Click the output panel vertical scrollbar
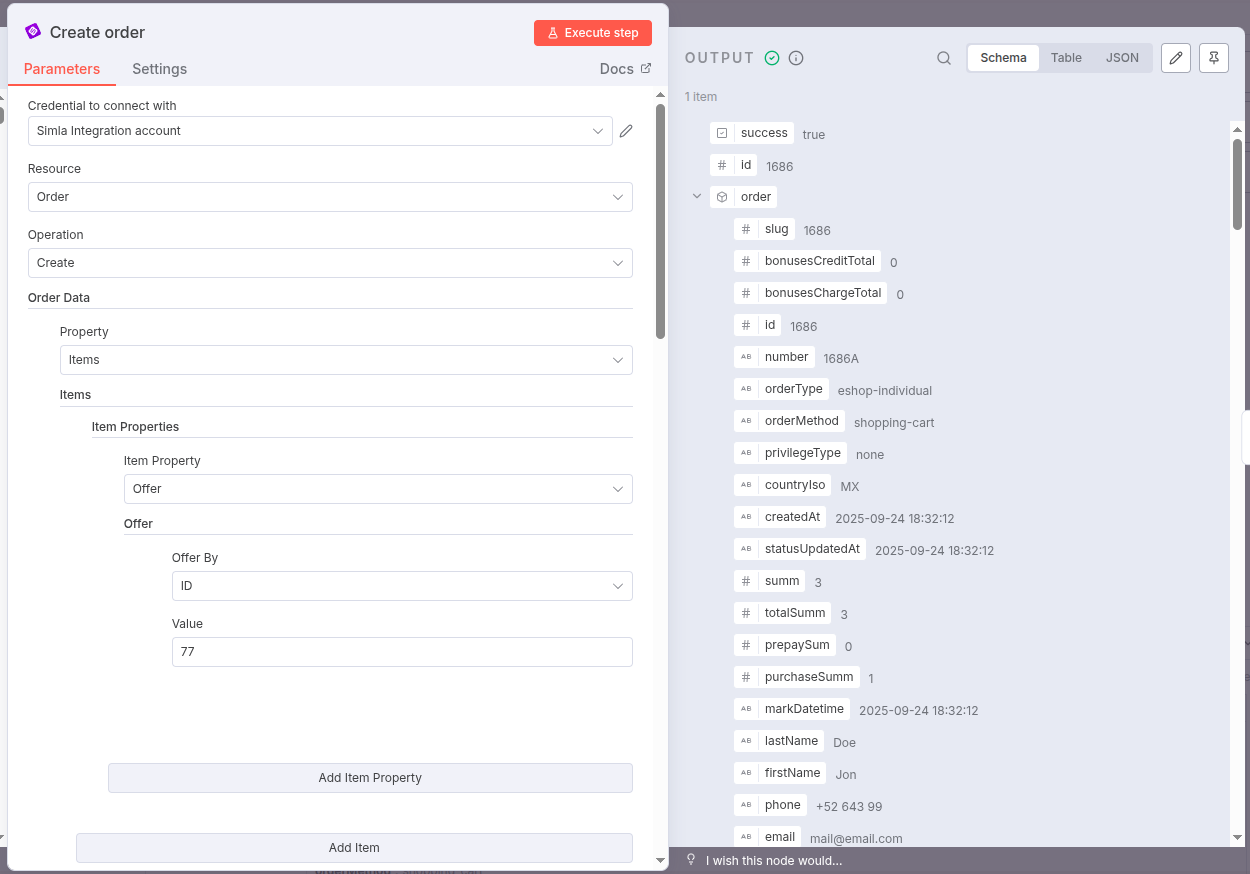This screenshot has height=874, width=1250. pos(1237,185)
